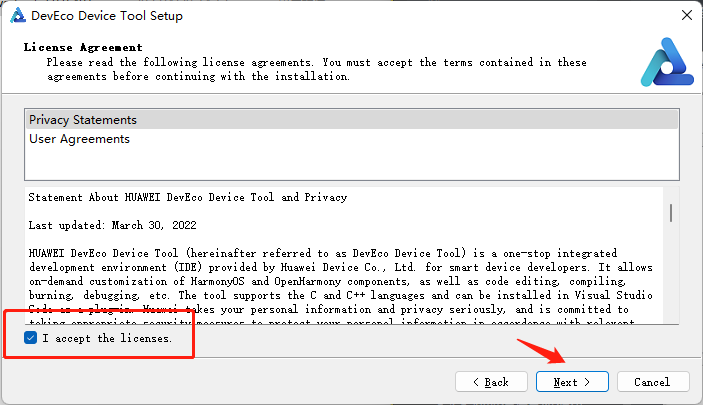This screenshot has height=405, width=703.
Task: Maximize the setup window
Action: [x=638, y=16]
